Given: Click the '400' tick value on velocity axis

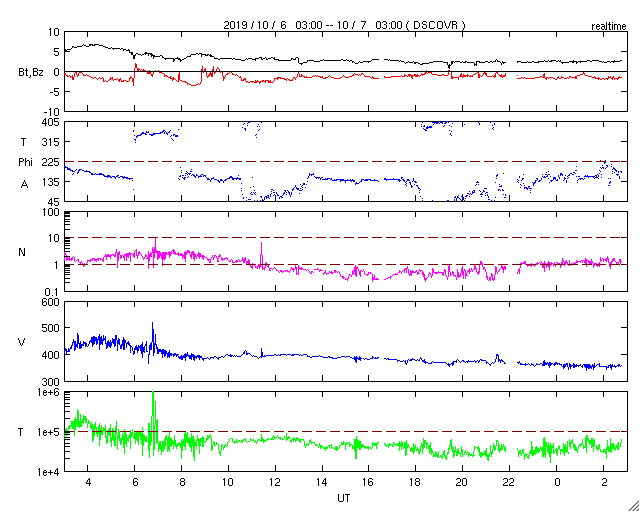Looking at the screenshot, I should (51, 355).
